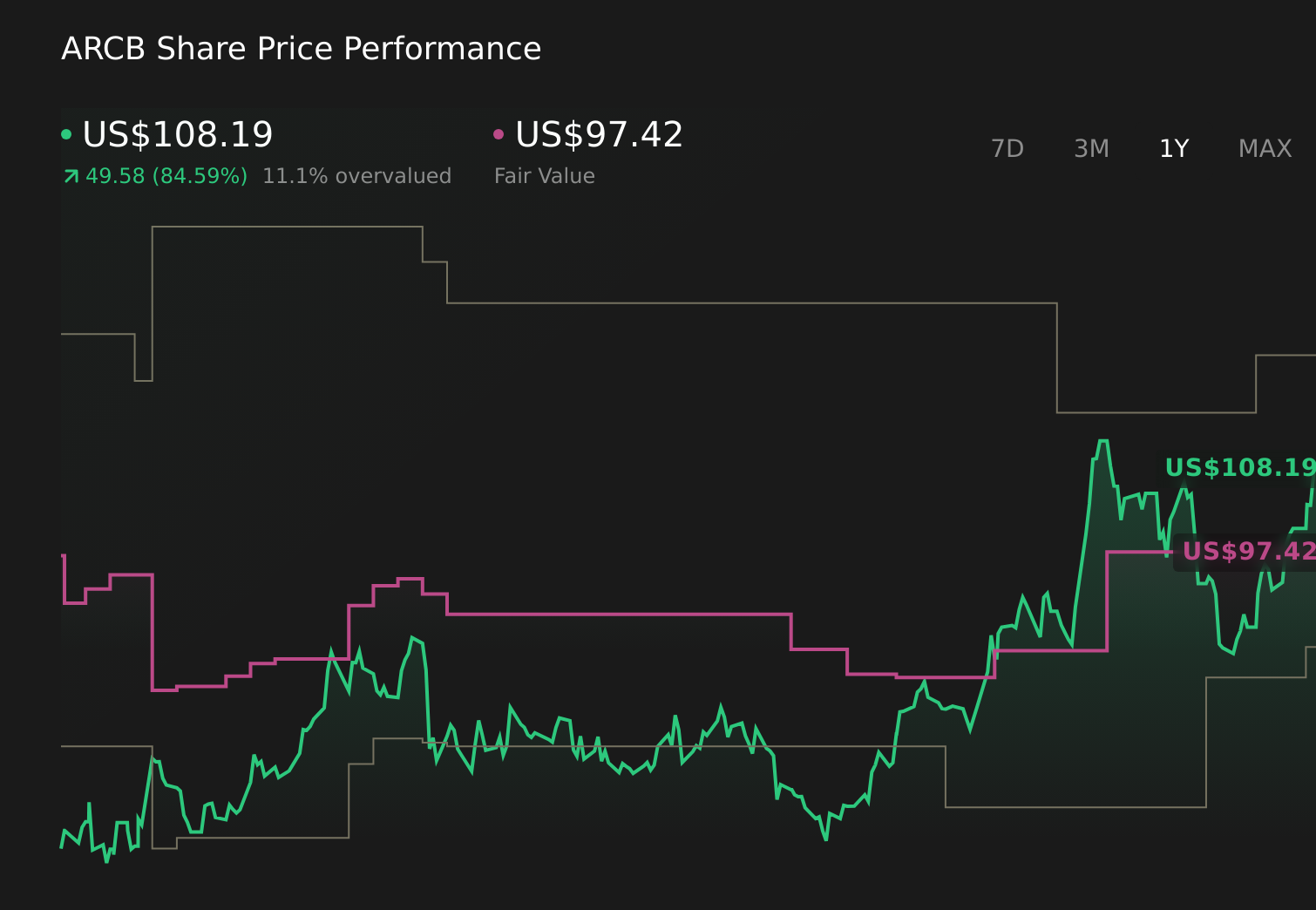Click the US$108.19 share price header value
This screenshot has height=910, width=1316.
coord(178,134)
